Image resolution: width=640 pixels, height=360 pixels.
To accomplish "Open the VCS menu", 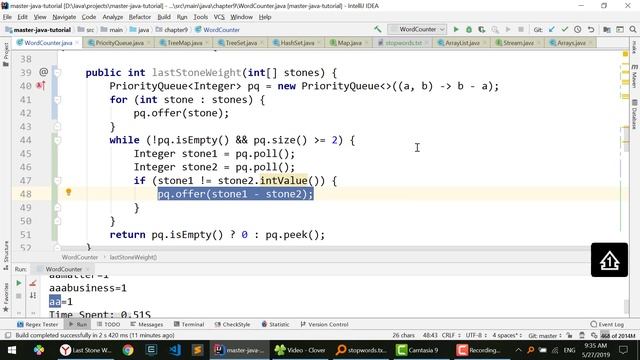I will click(219, 17).
